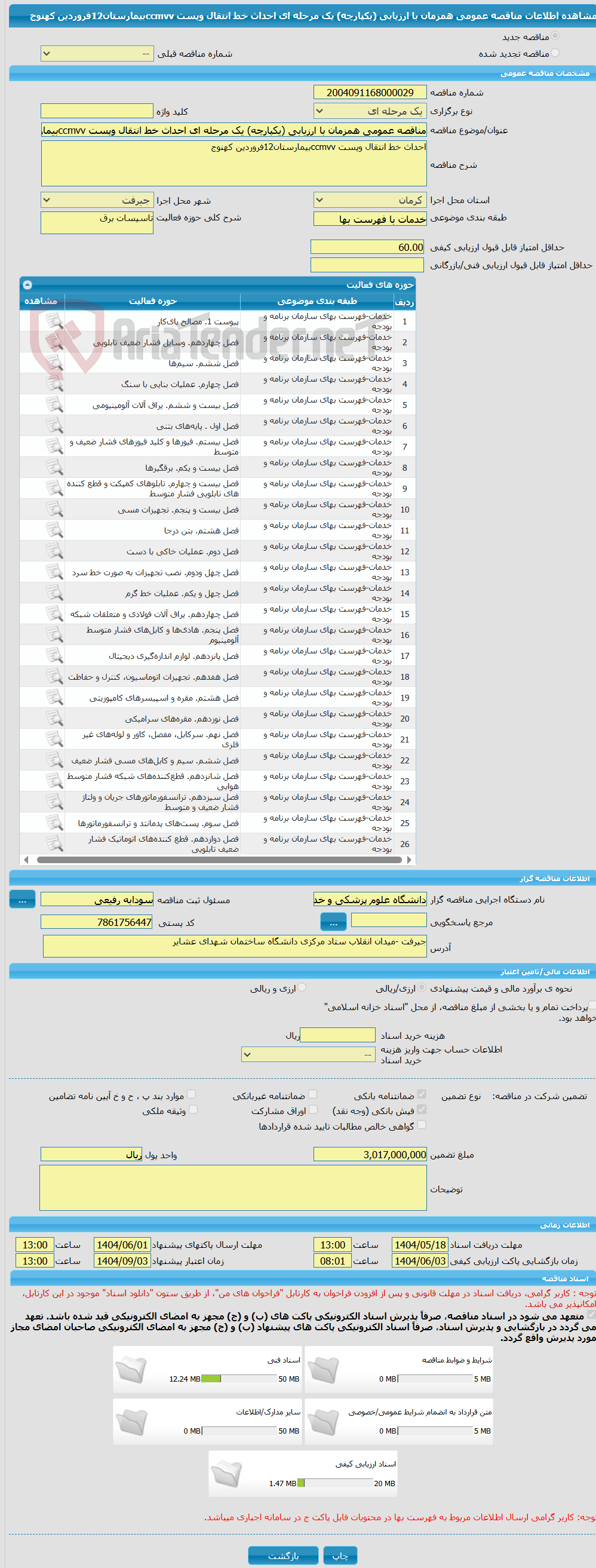
Task: Open the اطلاعات حساب واریز هزینه dropdown
Action: pos(308,1054)
